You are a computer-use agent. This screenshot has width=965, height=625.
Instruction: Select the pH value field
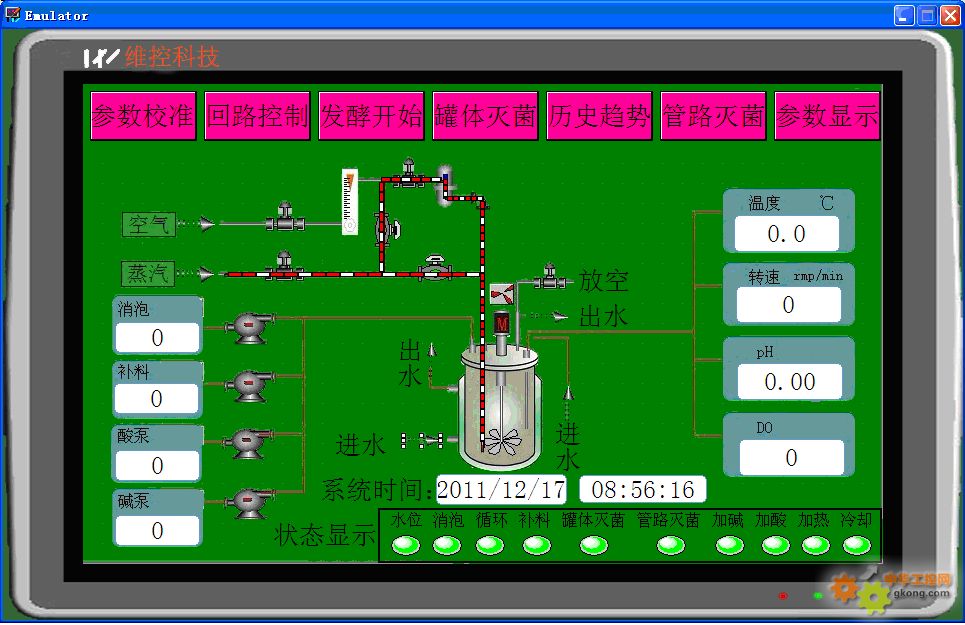tap(789, 381)
